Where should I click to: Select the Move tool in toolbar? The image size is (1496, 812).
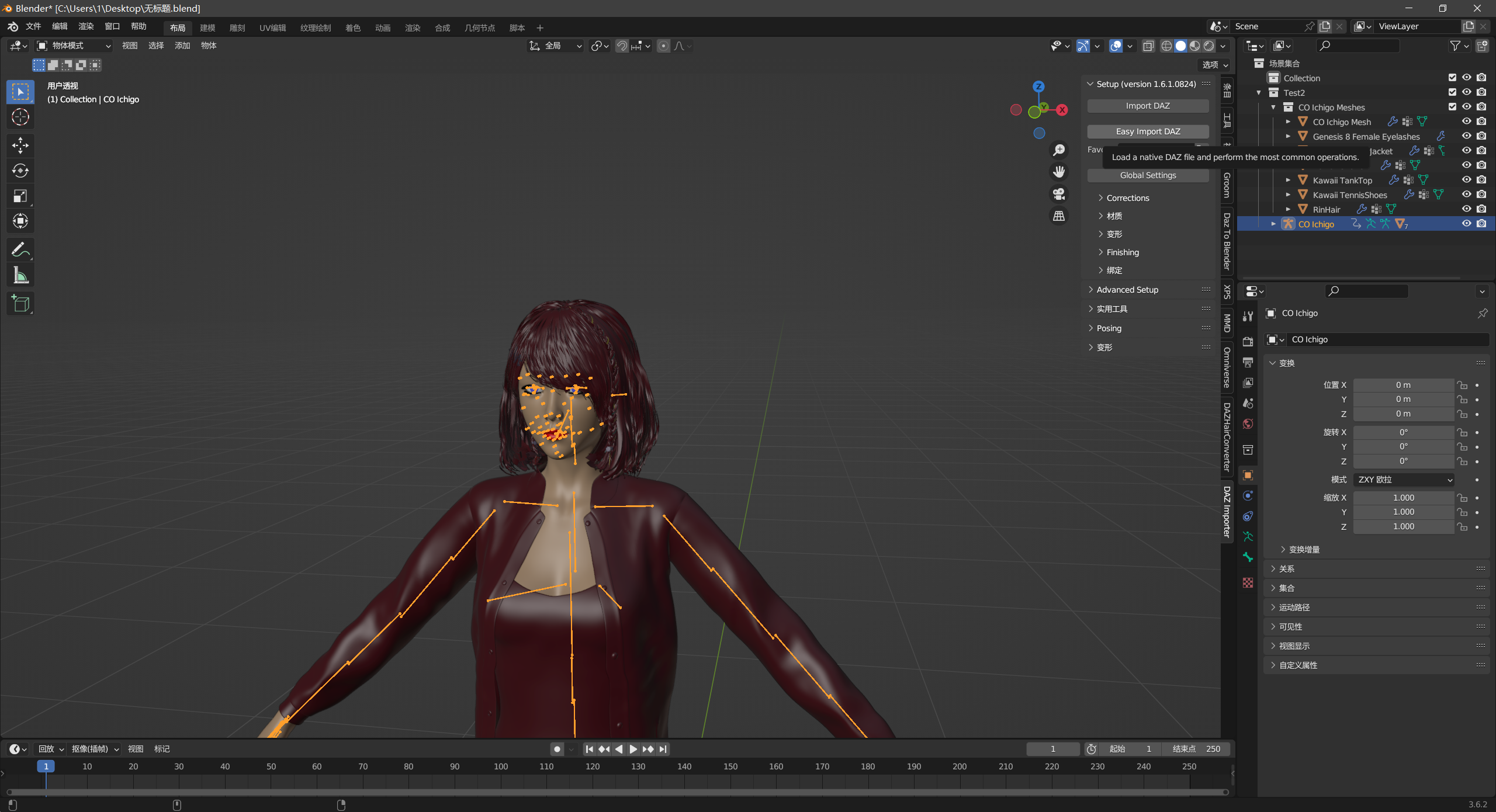[20, 145]
